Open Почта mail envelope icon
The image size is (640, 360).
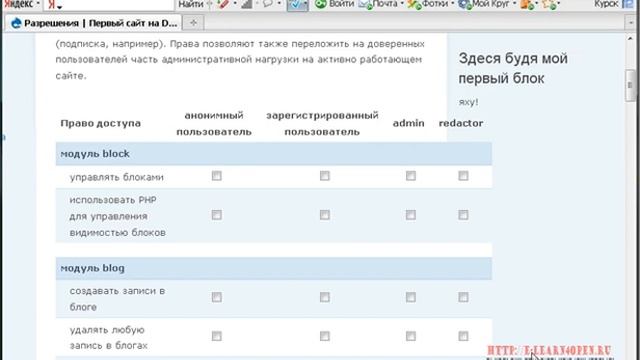(x=365, y=4)
